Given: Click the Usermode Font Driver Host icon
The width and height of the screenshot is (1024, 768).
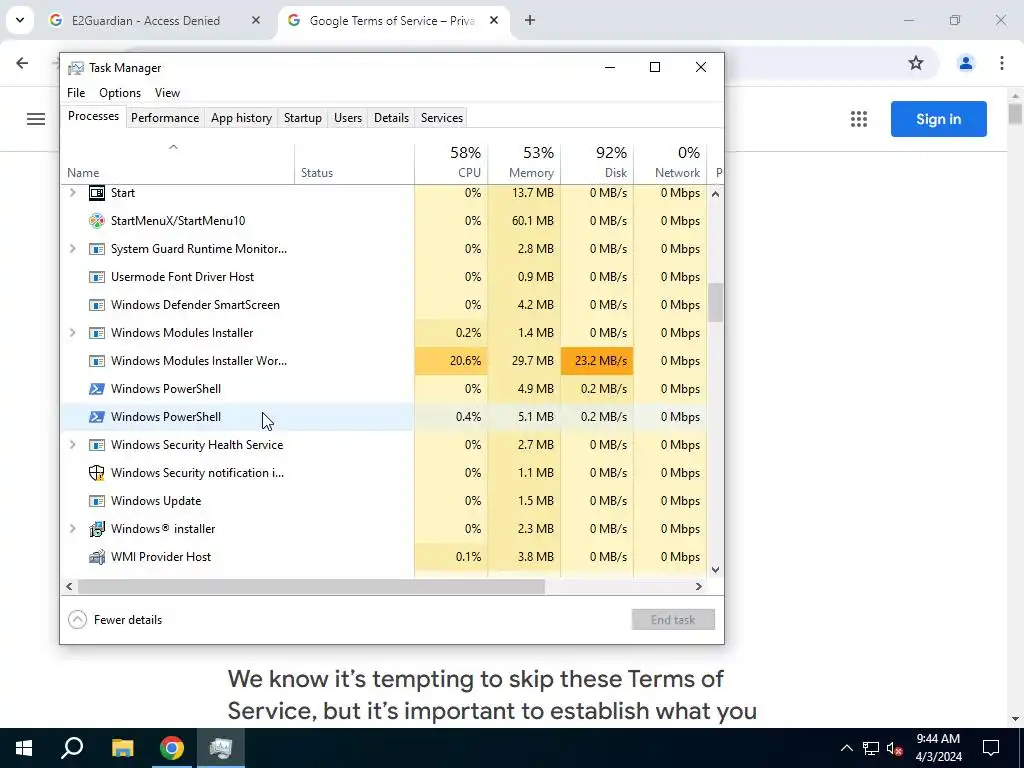Looking at the screenshot, I should 97,277.
